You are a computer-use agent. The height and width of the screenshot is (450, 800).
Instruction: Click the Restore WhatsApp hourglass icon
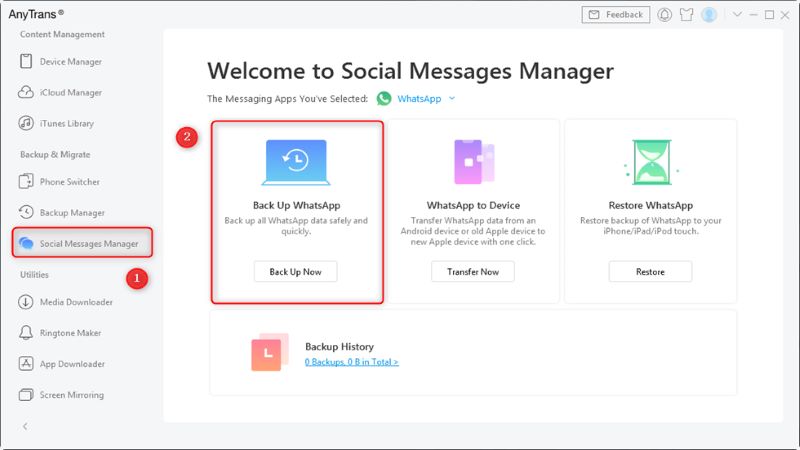pyautogui.click(x=652, y=162)
